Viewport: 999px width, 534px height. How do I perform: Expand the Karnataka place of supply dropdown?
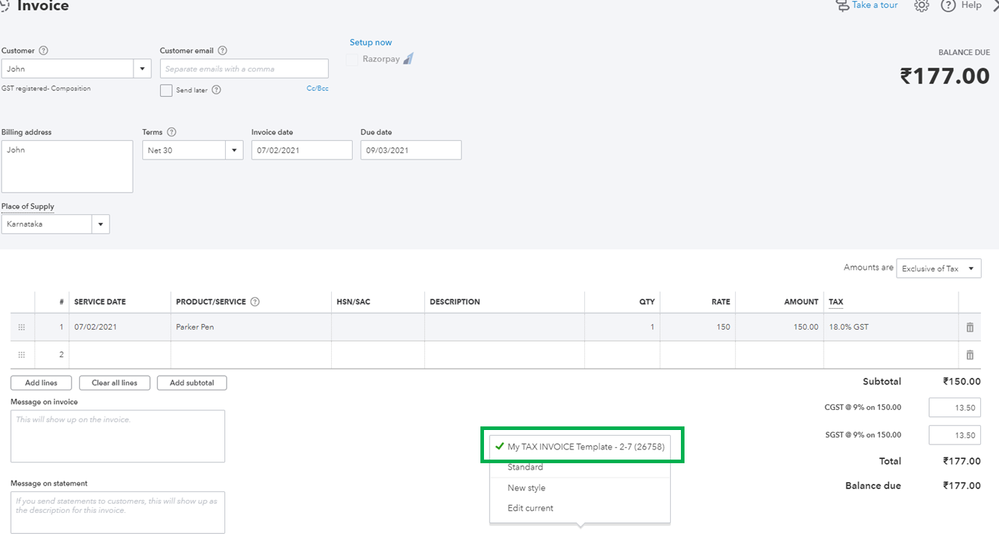click(x=100, y=224)
